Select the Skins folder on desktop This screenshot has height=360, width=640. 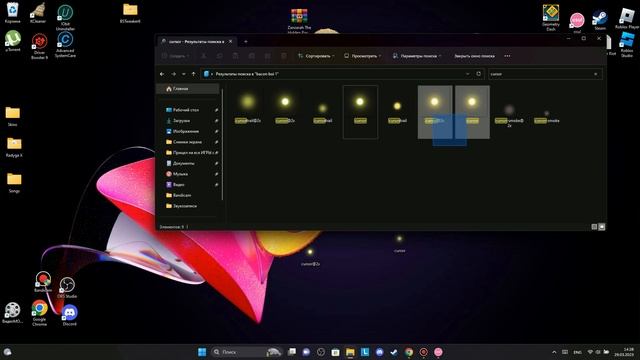pyautogui.click(x=13, y=116)
